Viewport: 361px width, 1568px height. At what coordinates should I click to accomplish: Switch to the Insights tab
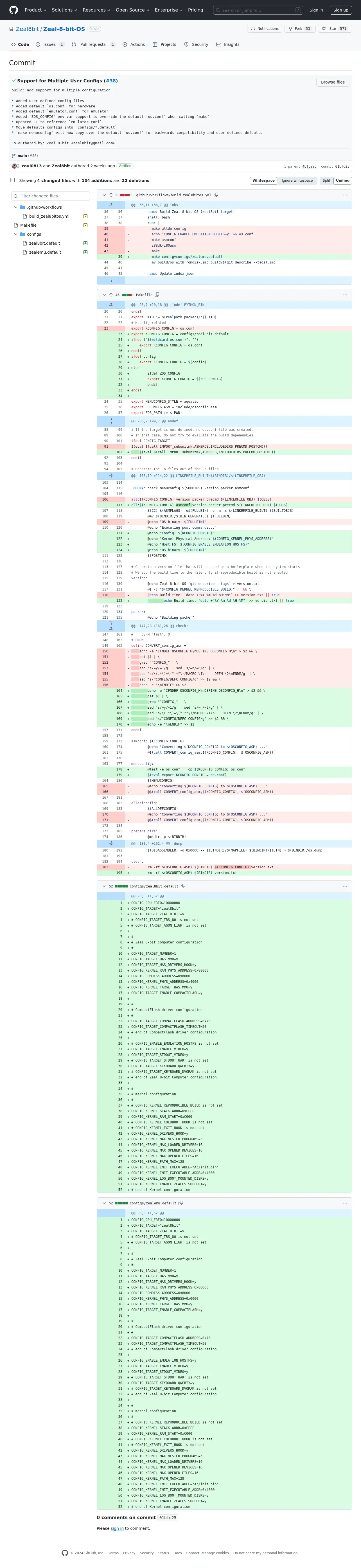(x=228, y=44)
